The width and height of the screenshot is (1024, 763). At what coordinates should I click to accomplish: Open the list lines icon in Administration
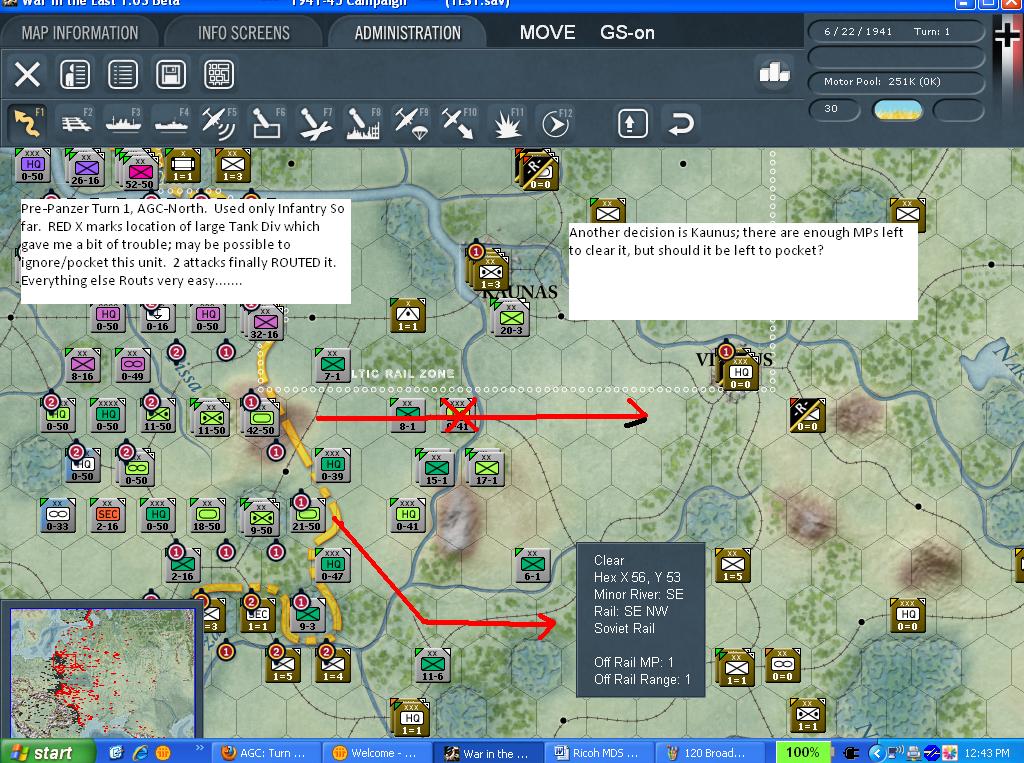pyautogui.click(x=123, y=74)
